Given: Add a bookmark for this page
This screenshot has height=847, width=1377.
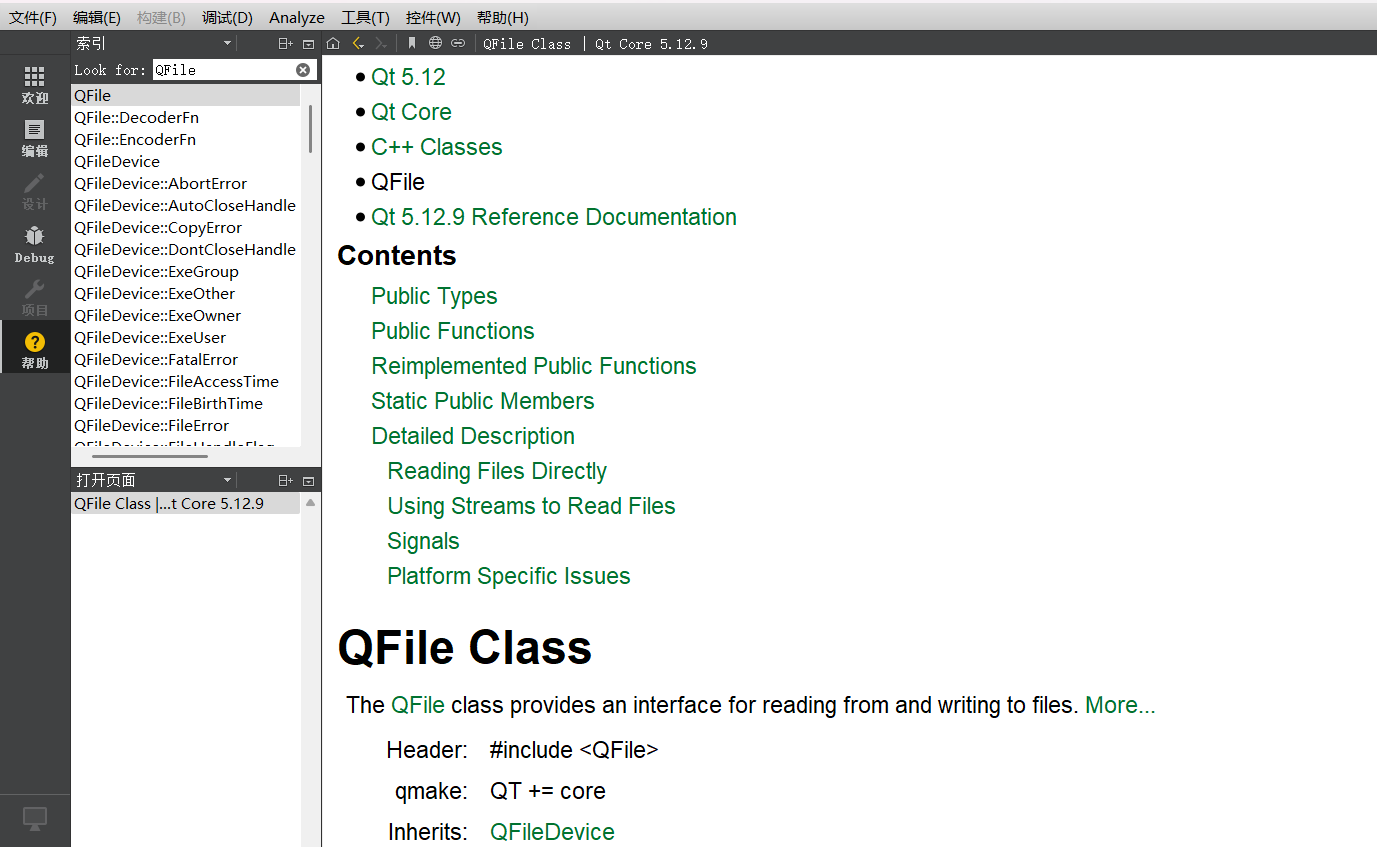Looking at the screenshot, I should (x=412, y=43).
